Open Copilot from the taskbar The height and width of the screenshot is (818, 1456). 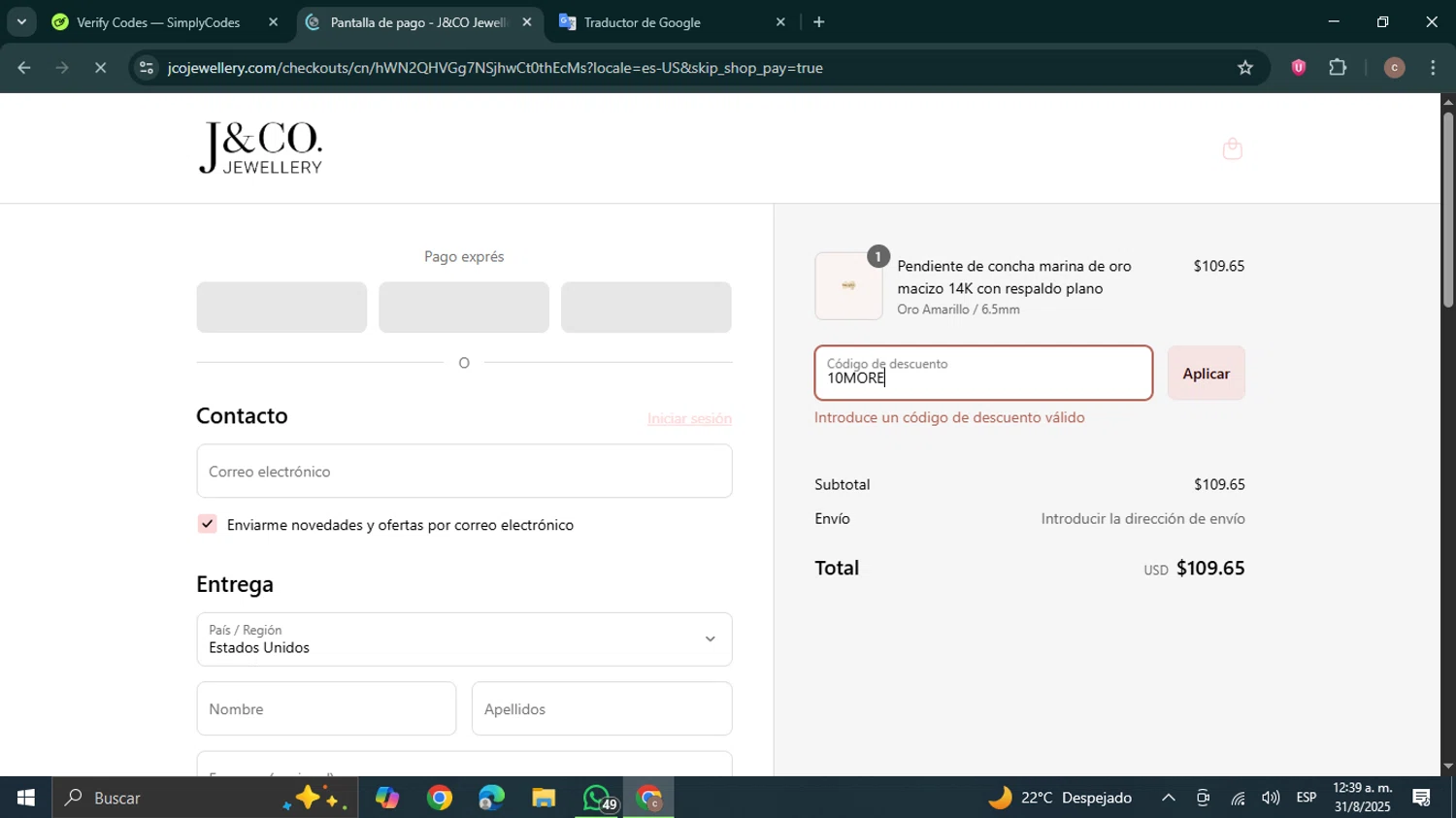coord(387,798)
